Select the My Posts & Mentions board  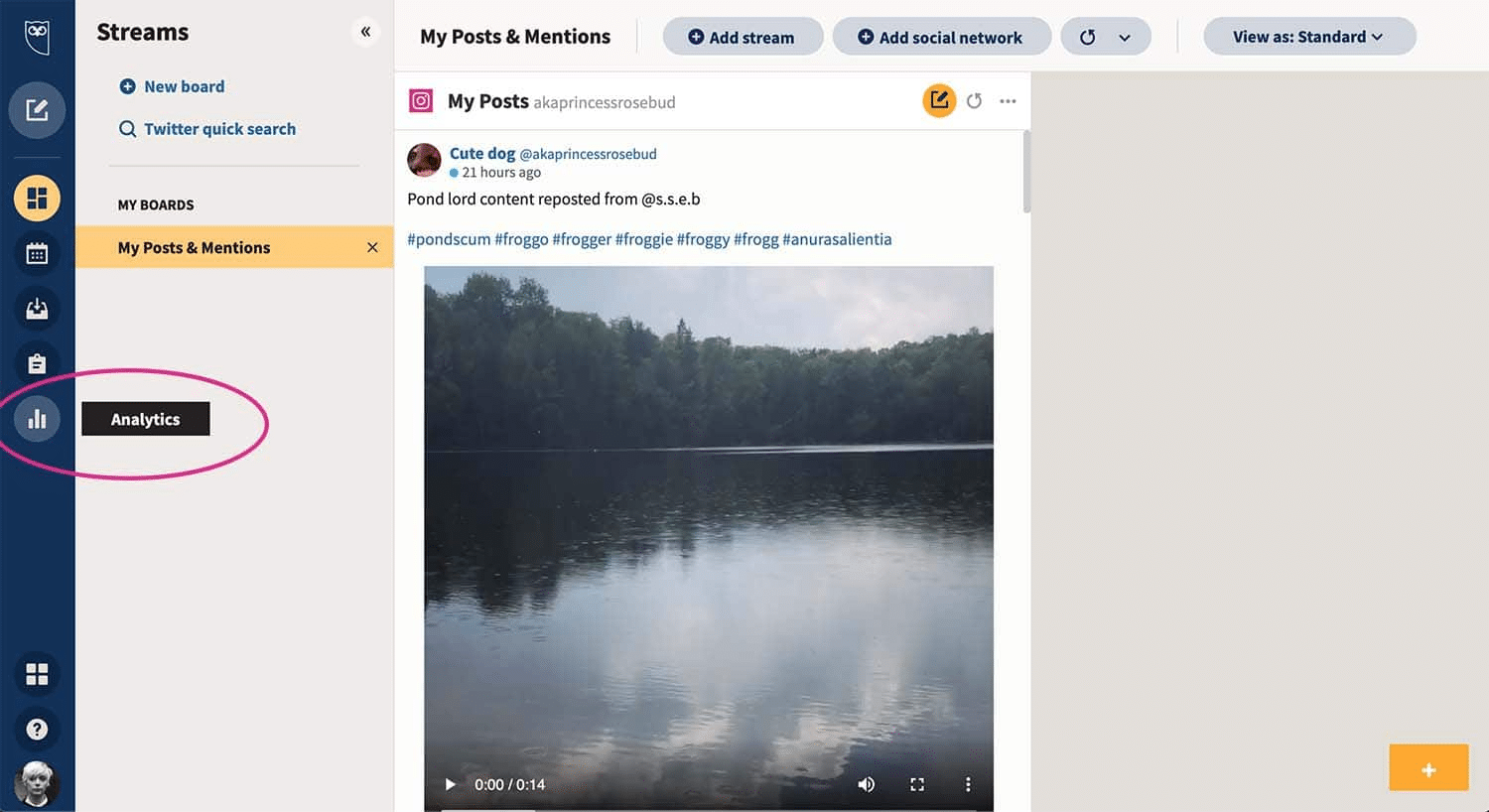(195, 247)
